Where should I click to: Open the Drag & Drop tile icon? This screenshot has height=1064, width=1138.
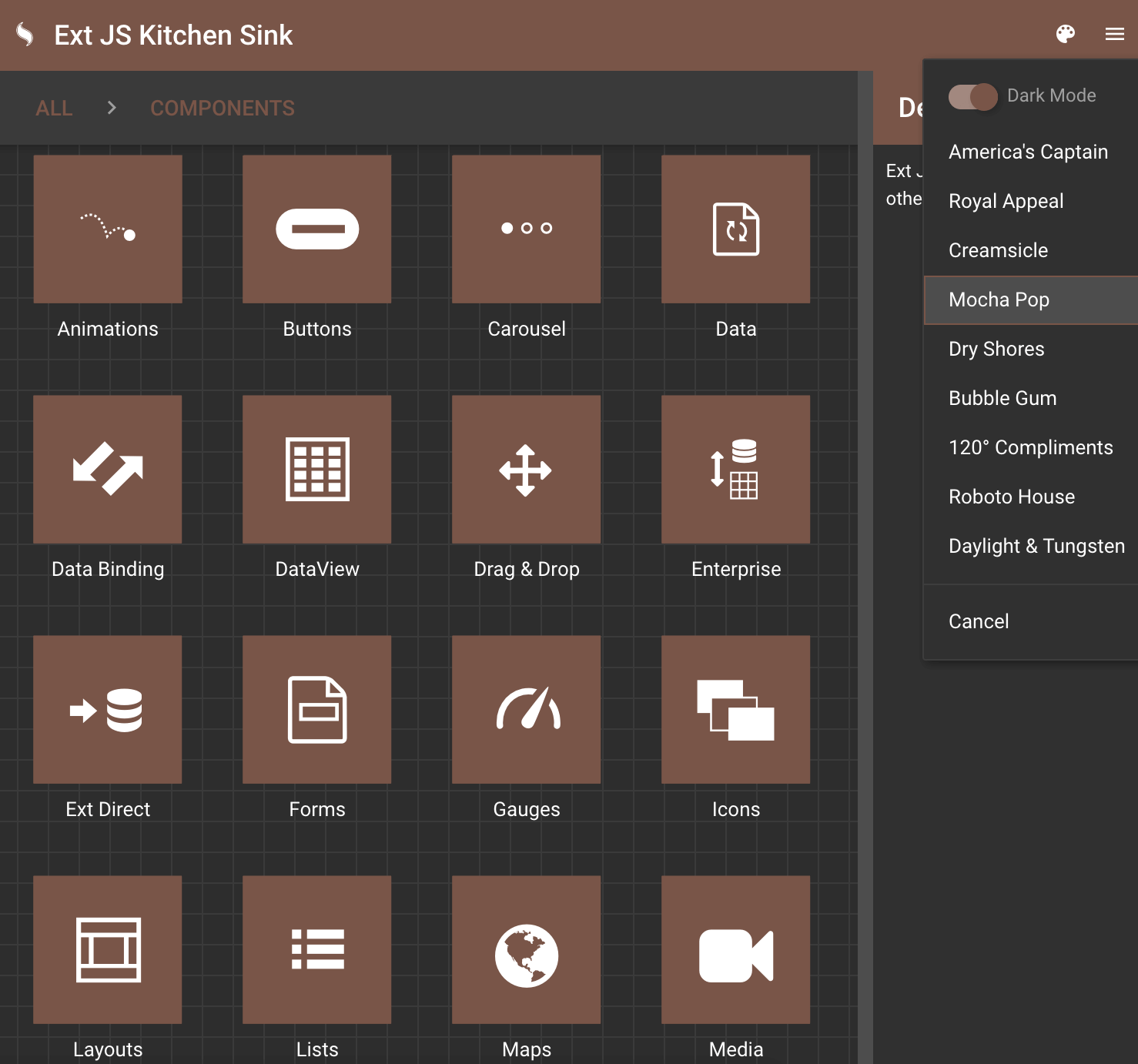tap(527, 469)
